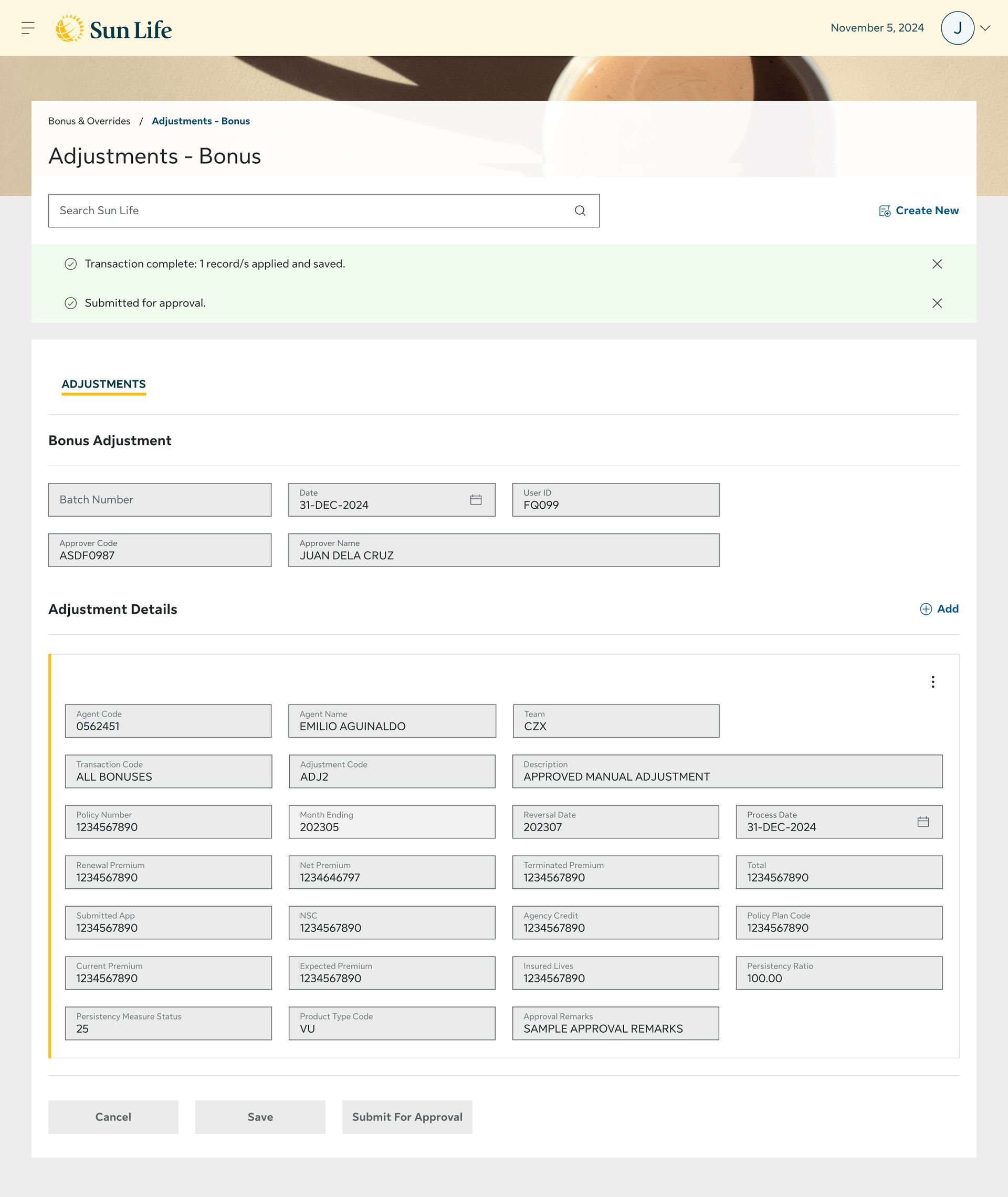Close the Submitted for approval message
Viewport: 1008px width, 1197px height.
(x=937, y=303)
